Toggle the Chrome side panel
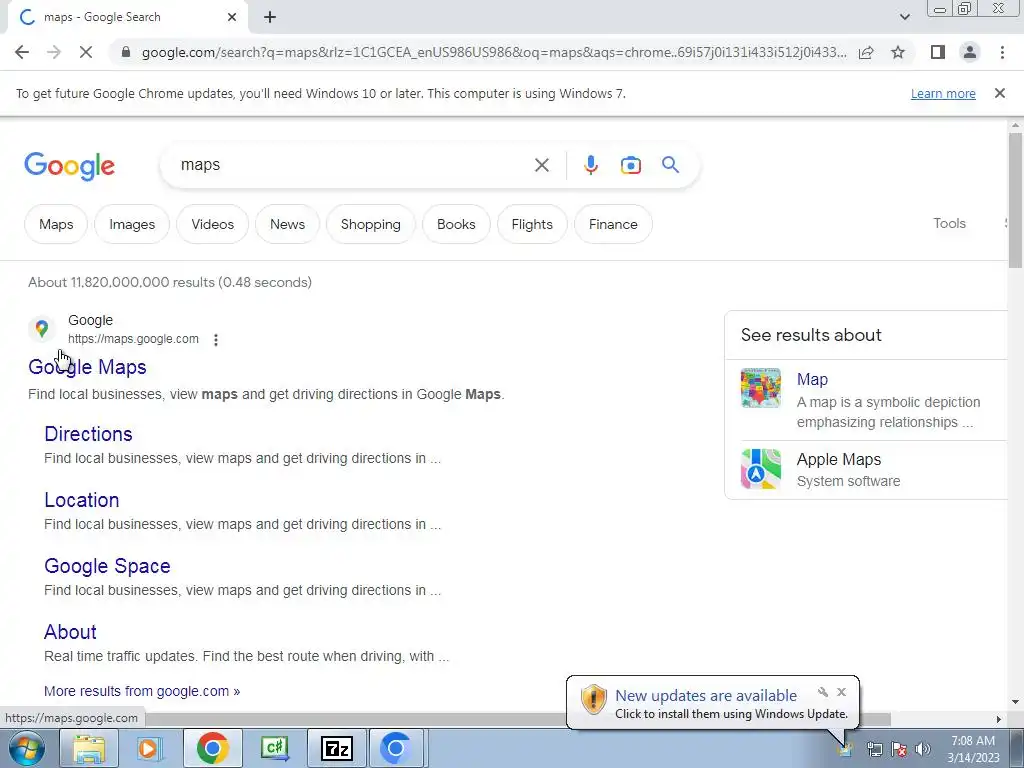The width and height of the screenshot is (1024, 768). [937, 52]
